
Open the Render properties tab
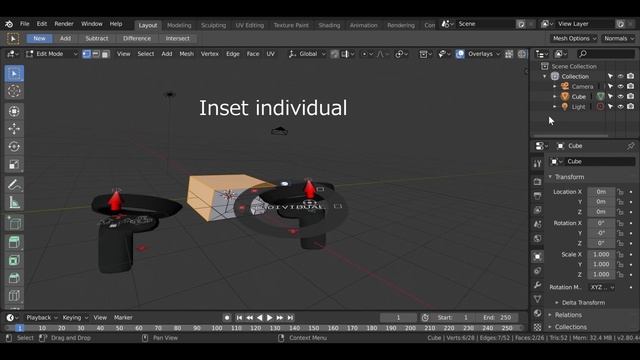(538, 182)
